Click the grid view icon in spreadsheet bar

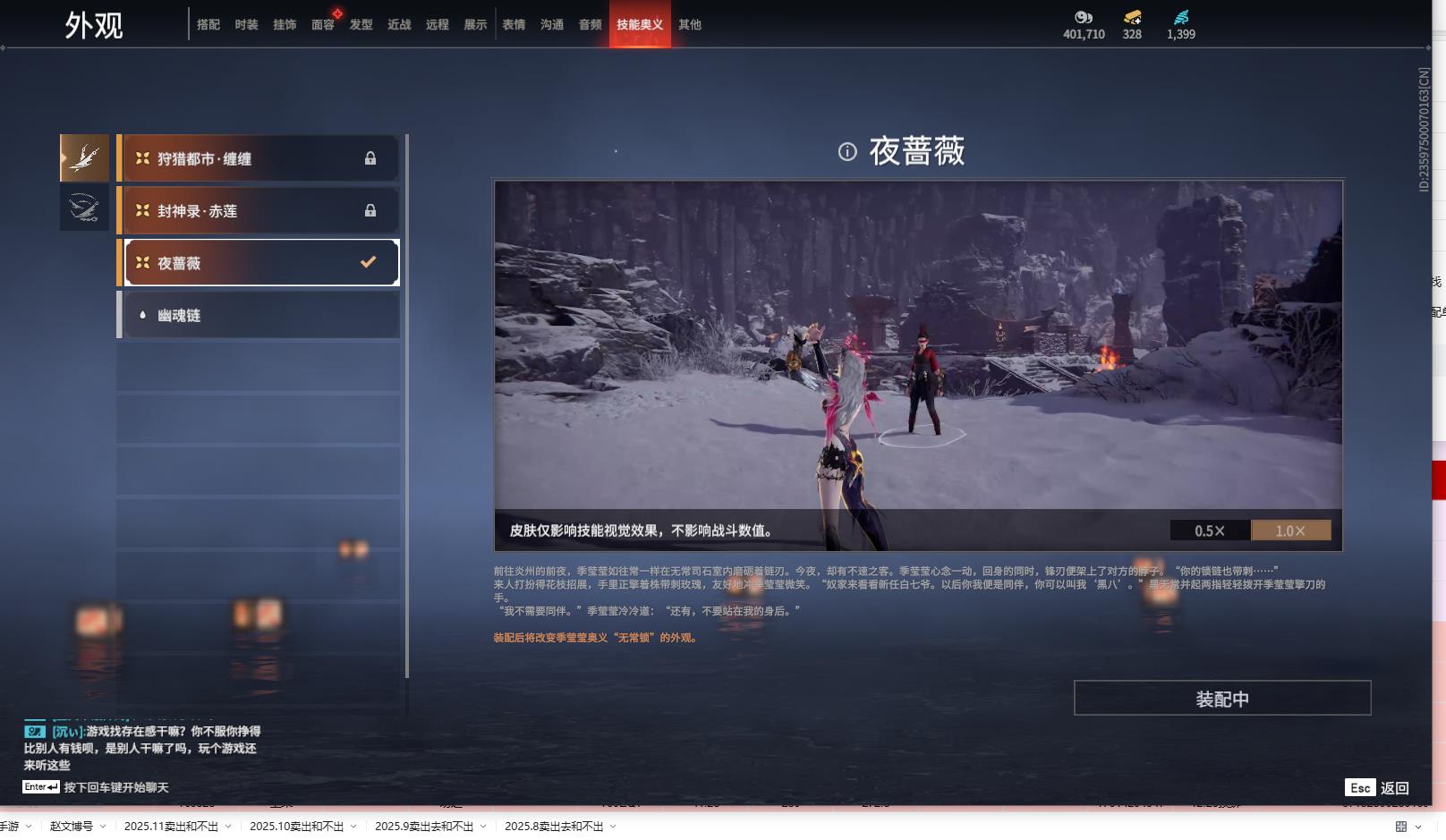coord(1401,827)
